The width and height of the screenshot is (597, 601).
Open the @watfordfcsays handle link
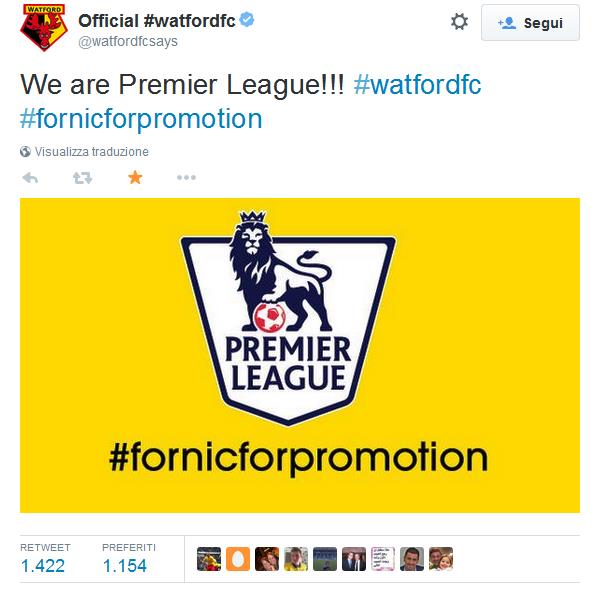(128, 41)
